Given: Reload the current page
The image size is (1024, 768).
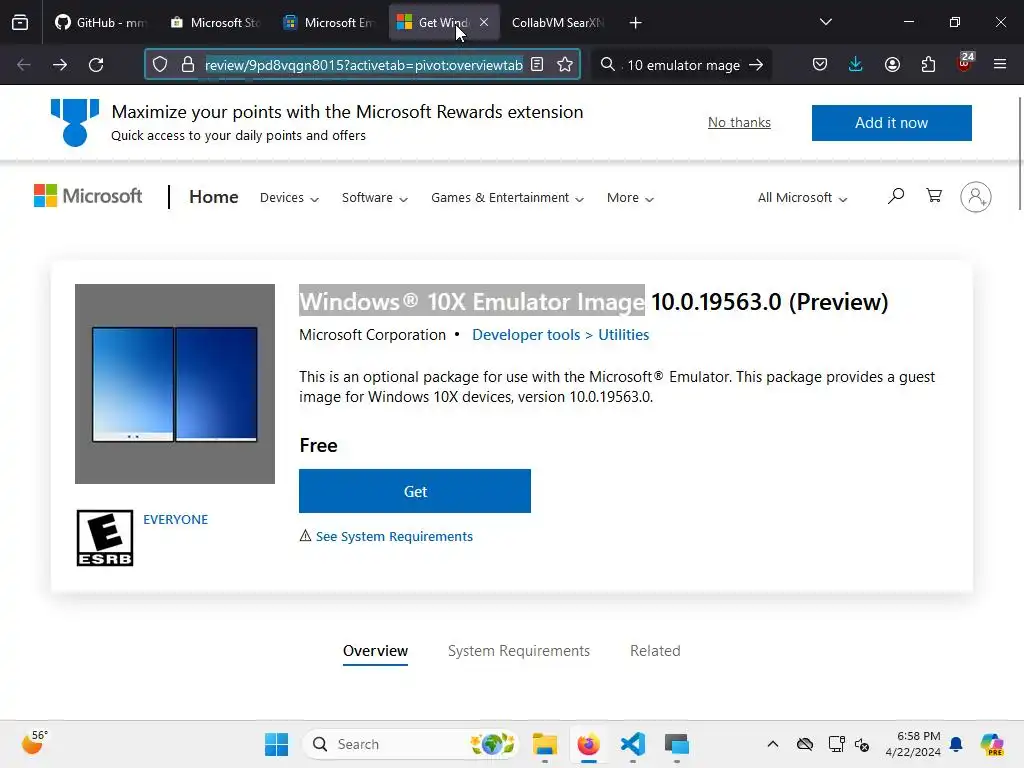Looking at the screenshot, I should [x=96, y=65].
